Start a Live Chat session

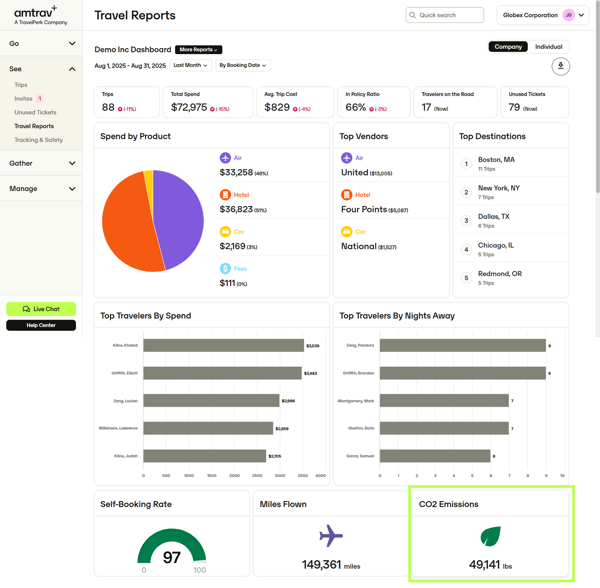(41, 309)
